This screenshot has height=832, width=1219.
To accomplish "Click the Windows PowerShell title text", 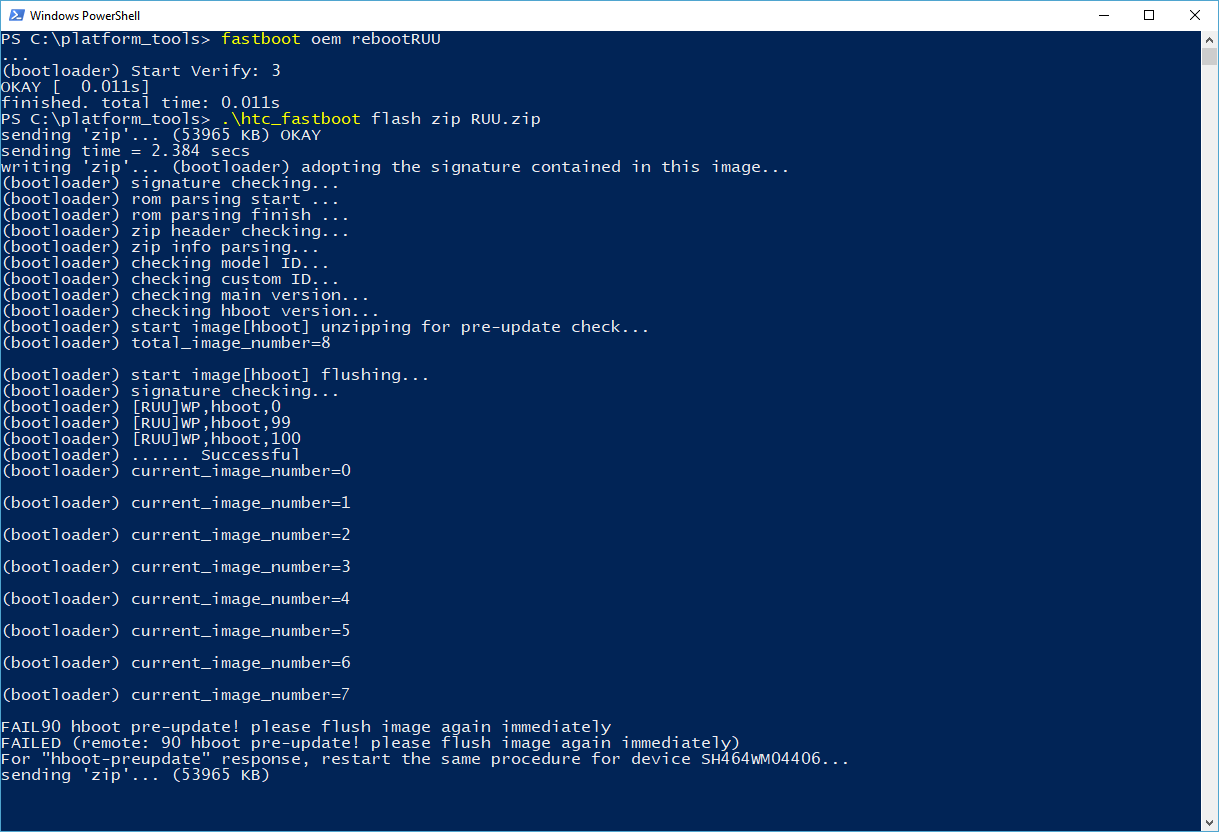I will (x=85, y=16).
